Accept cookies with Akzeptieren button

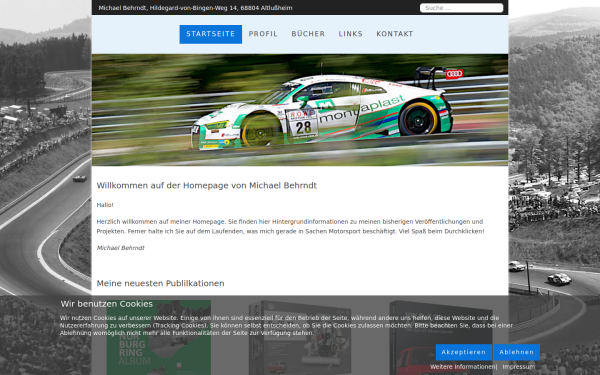pyautogui.click(x=463, y=352)
